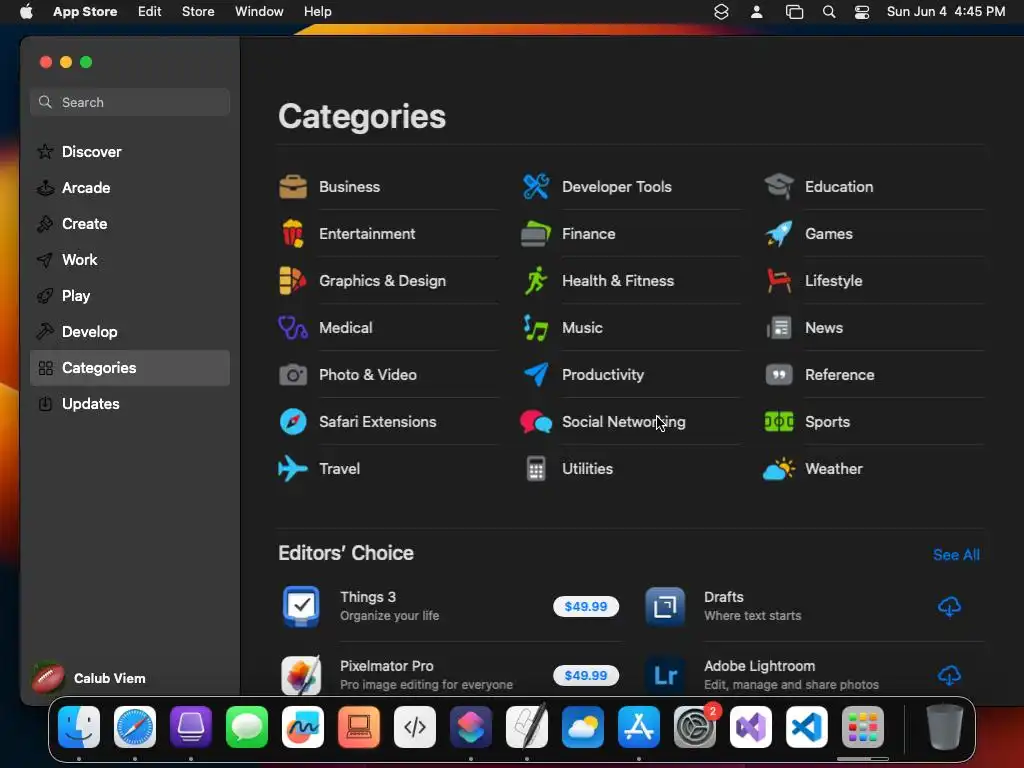Open the Productivity paper plane icon
The height and width of the screenshot is (768, 1024).
coord(536,375)
